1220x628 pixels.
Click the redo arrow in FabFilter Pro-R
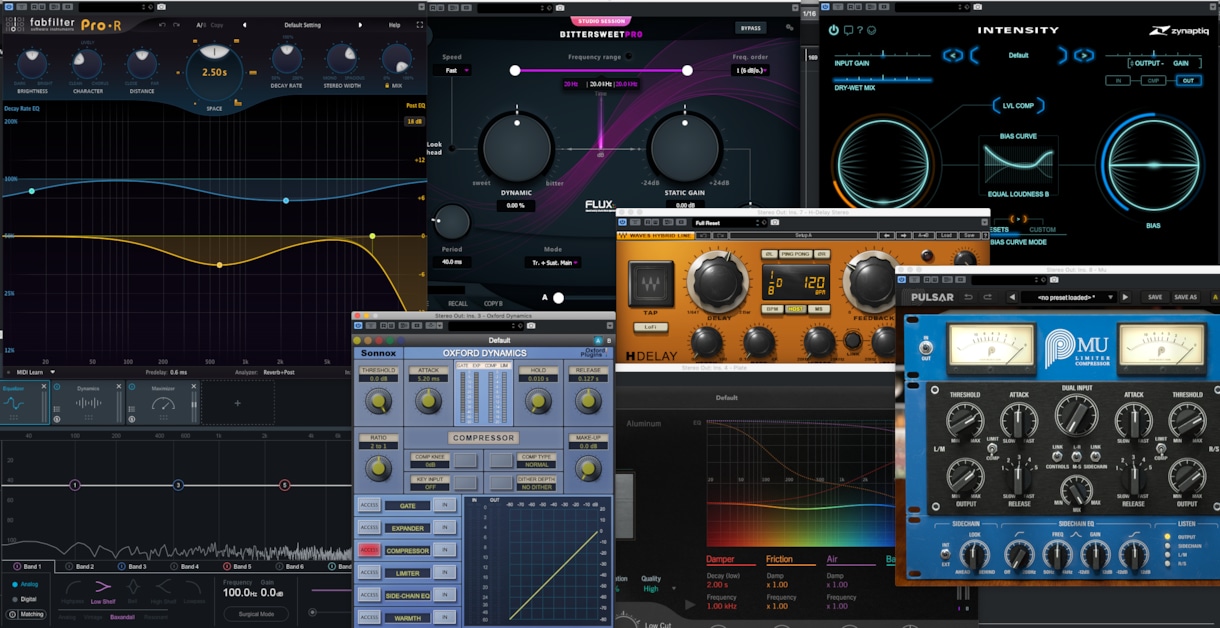tap(176, 25)
